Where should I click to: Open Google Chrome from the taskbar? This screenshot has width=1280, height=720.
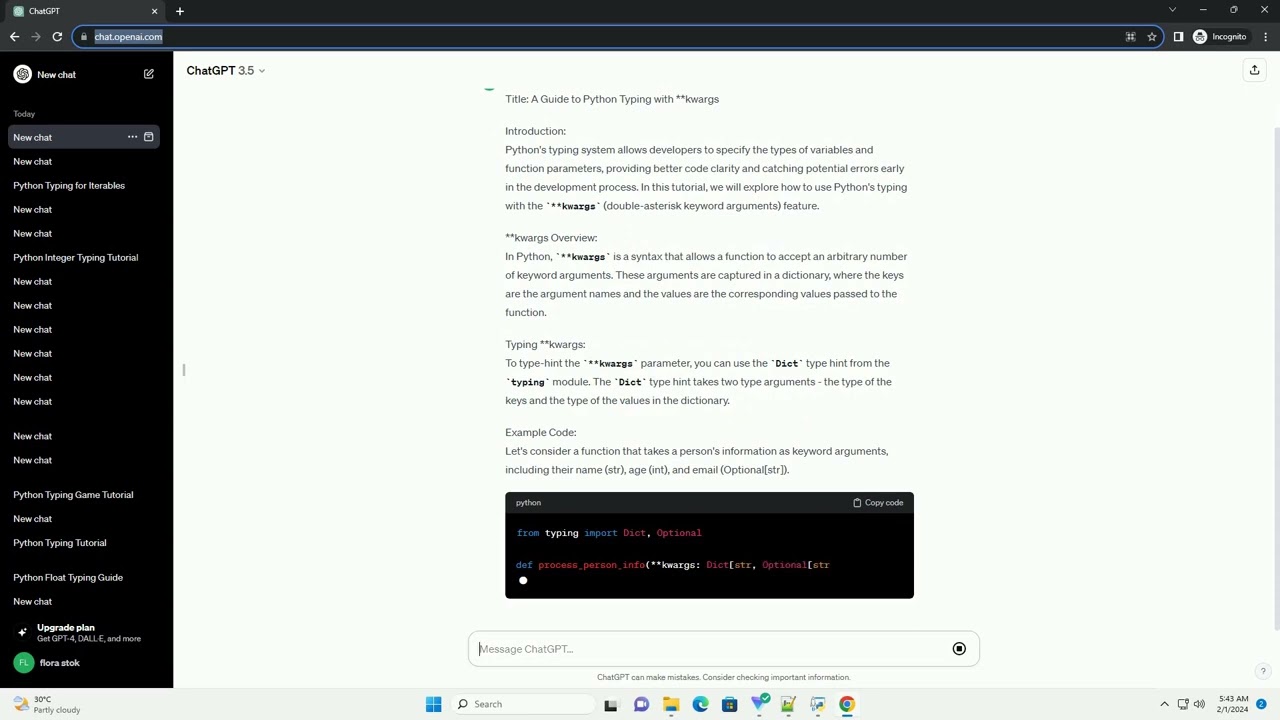tap(847, 704)
